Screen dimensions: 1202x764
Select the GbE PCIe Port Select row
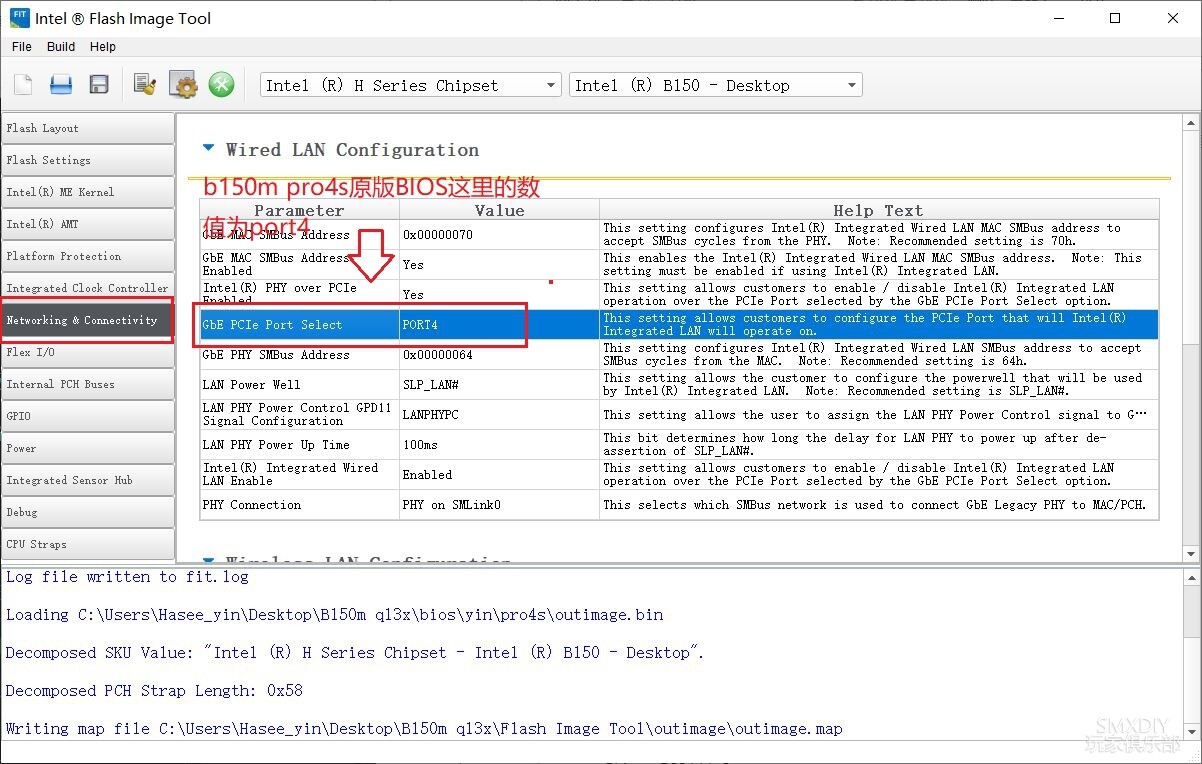point(679,325)
